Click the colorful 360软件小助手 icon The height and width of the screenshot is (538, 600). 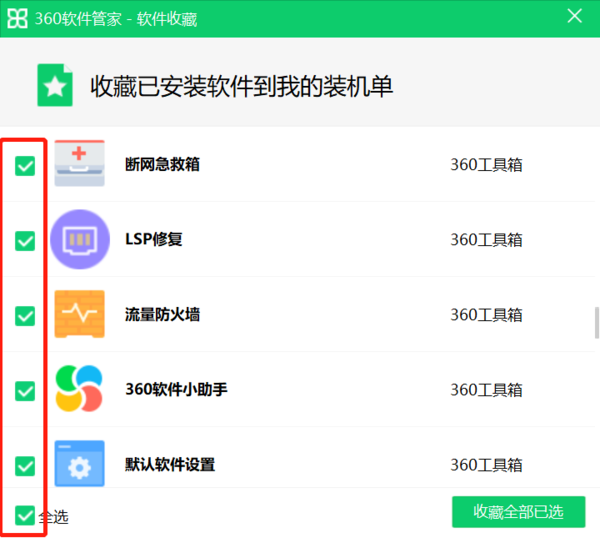pos(79,389)
